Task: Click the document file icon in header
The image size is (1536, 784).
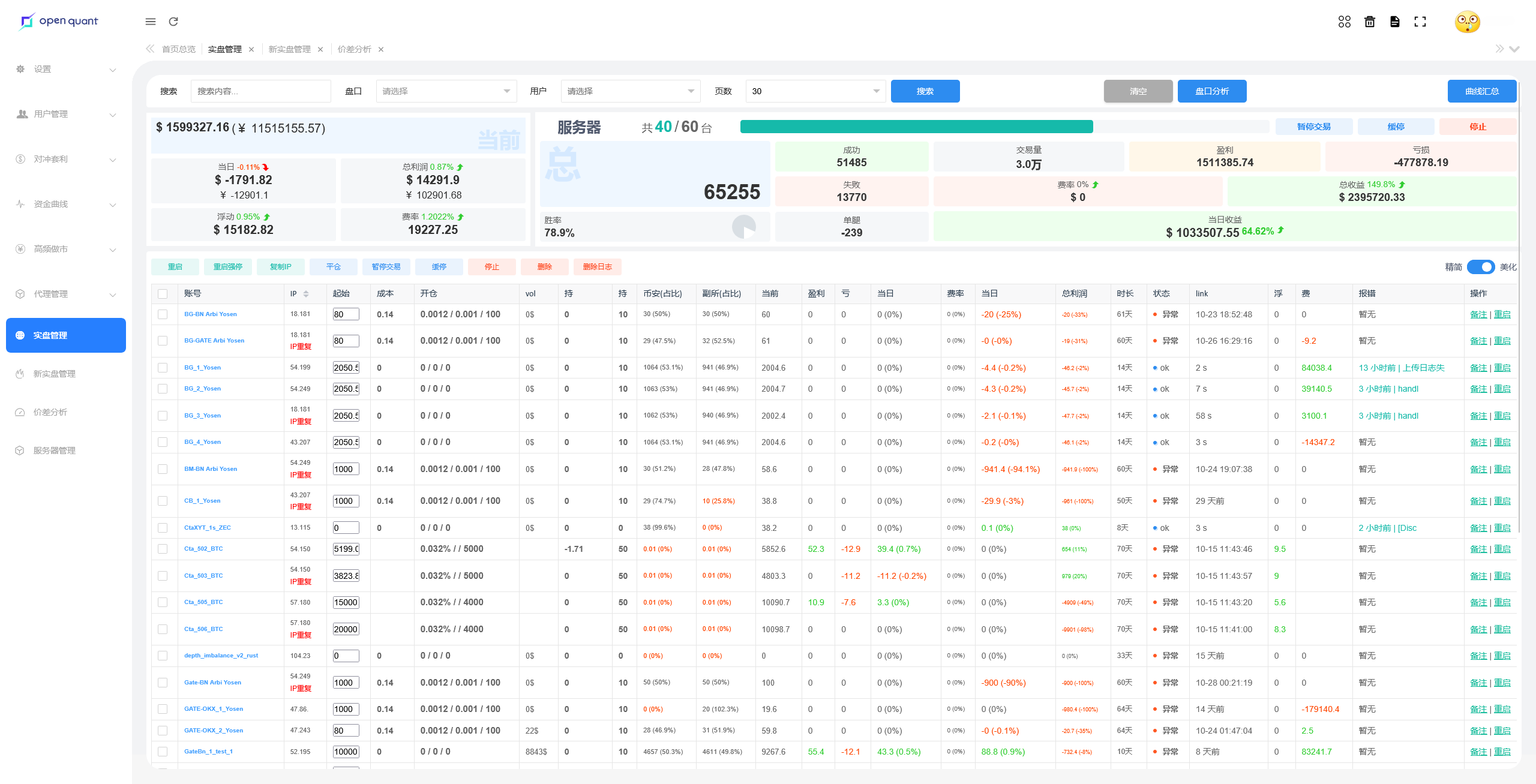Action: 1395,22
